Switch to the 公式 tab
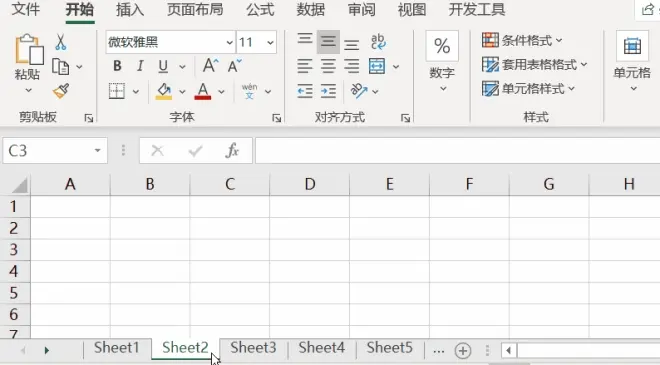This screenshot has height=365, width=660. point(260,9)
